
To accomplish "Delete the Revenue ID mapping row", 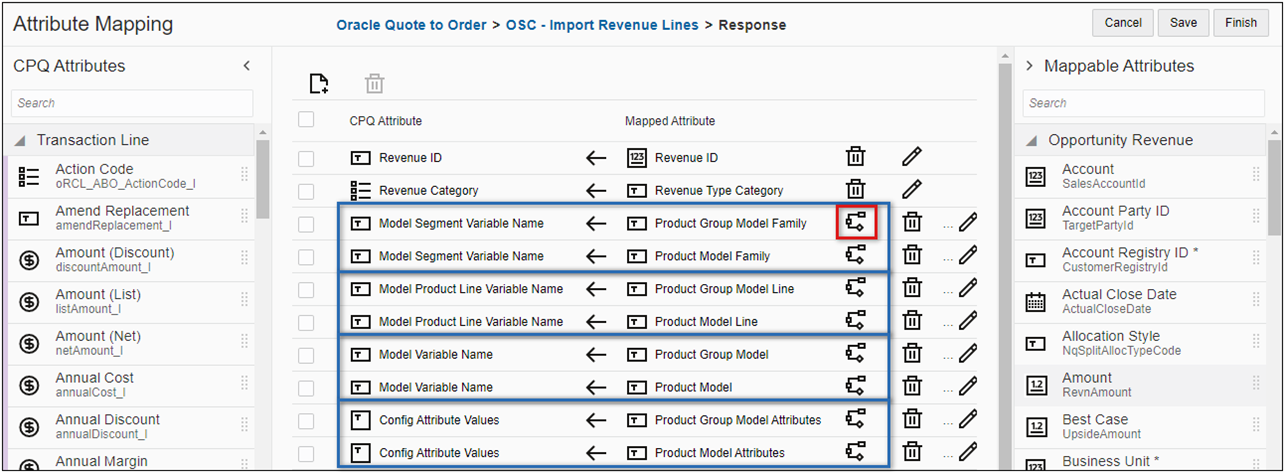I will (856, 157).
